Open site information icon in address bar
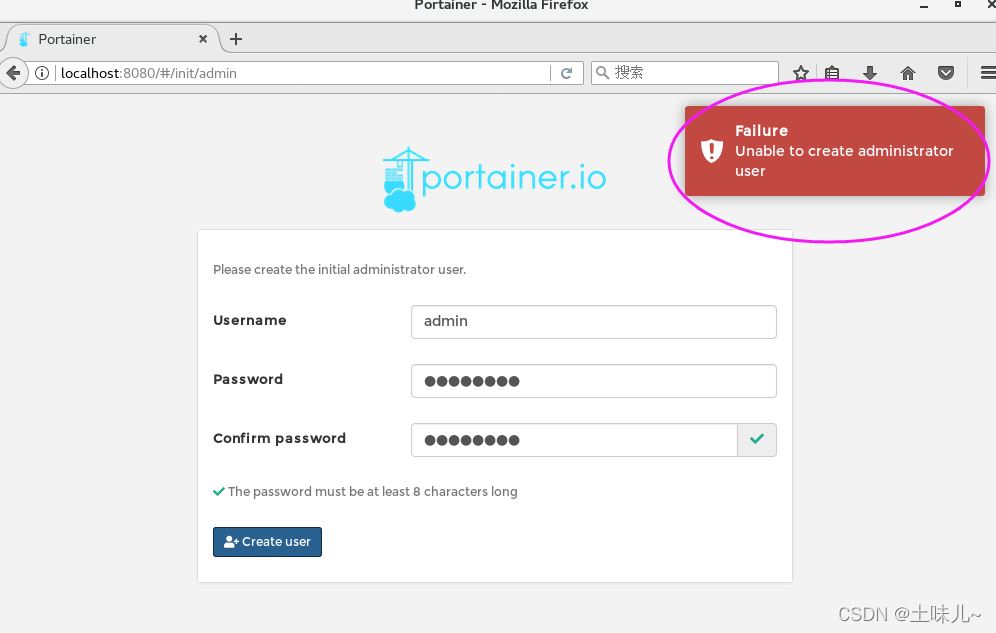Screen dimensions: 996x633 point(42,73)
